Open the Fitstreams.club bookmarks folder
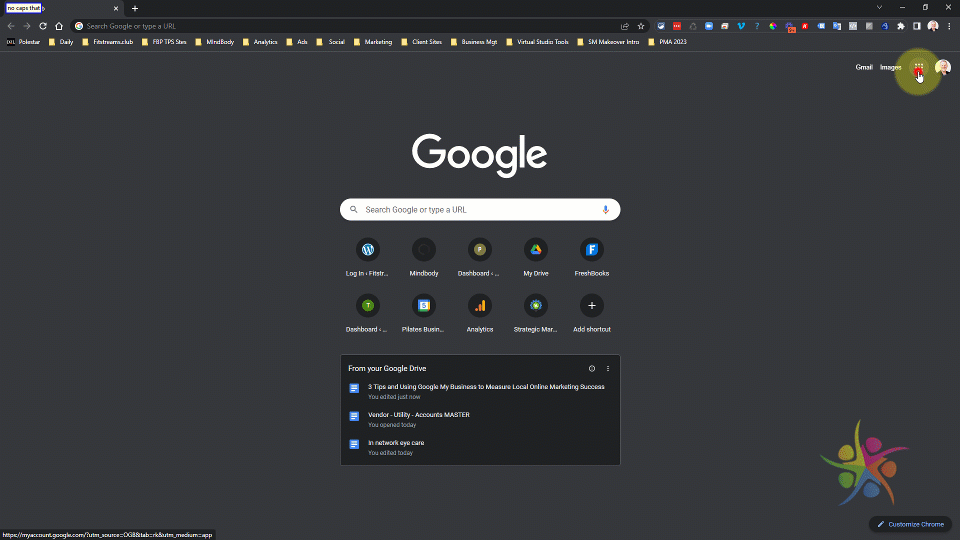Viewport: 960px width, 540px height. 107,42
